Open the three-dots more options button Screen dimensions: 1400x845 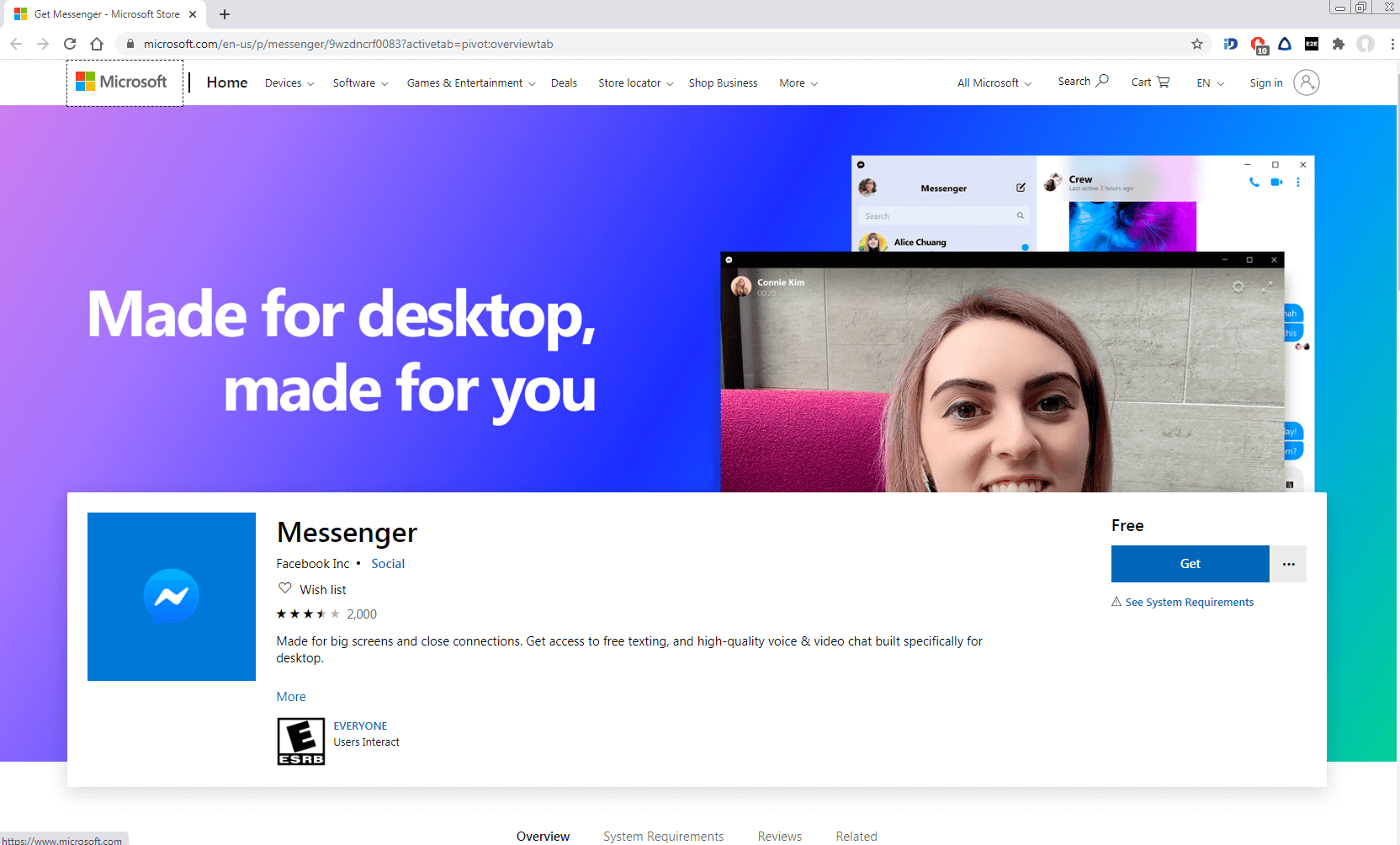coord(1288,564)
